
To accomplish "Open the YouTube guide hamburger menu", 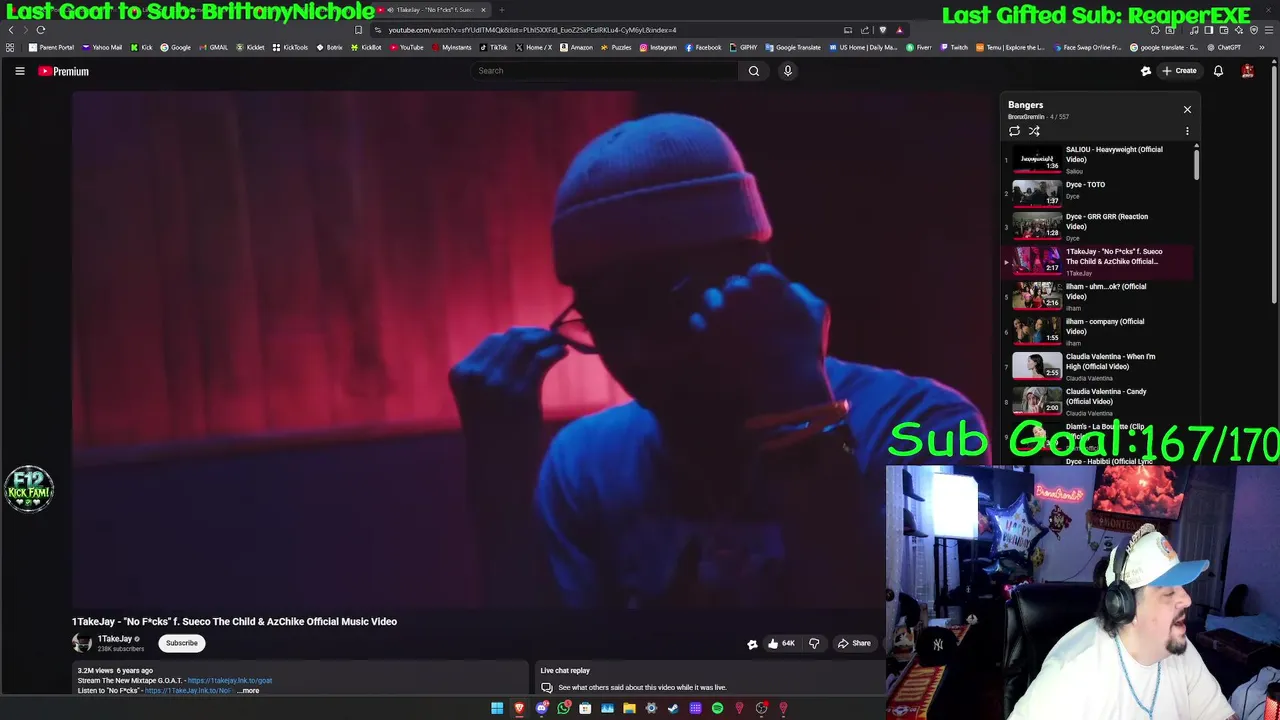I will coord(19,71).
